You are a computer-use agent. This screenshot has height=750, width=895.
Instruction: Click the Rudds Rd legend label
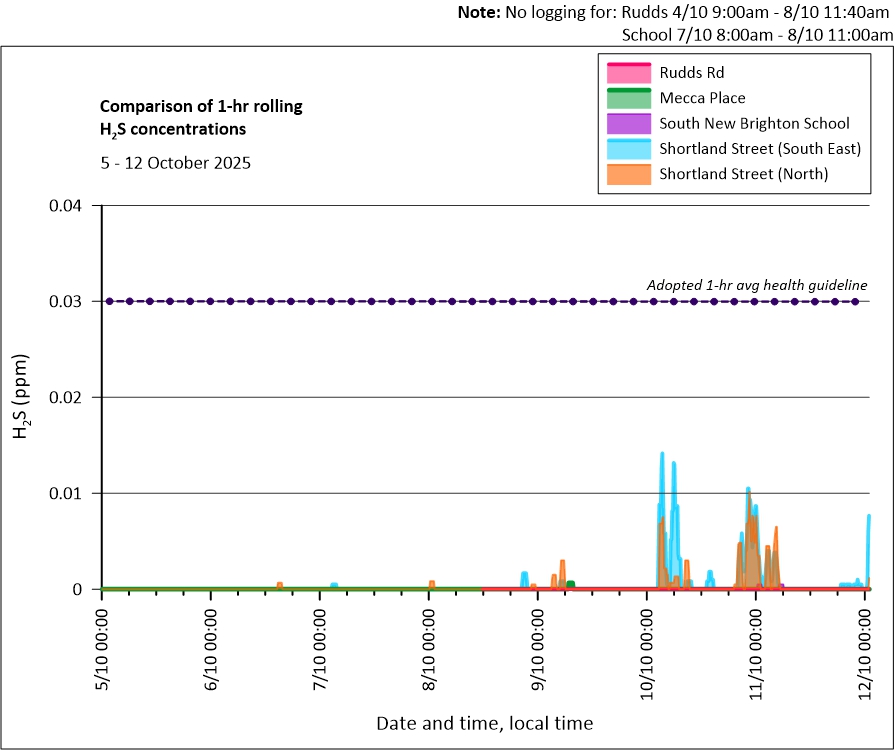pyautogui.click(x=692, y=73)
